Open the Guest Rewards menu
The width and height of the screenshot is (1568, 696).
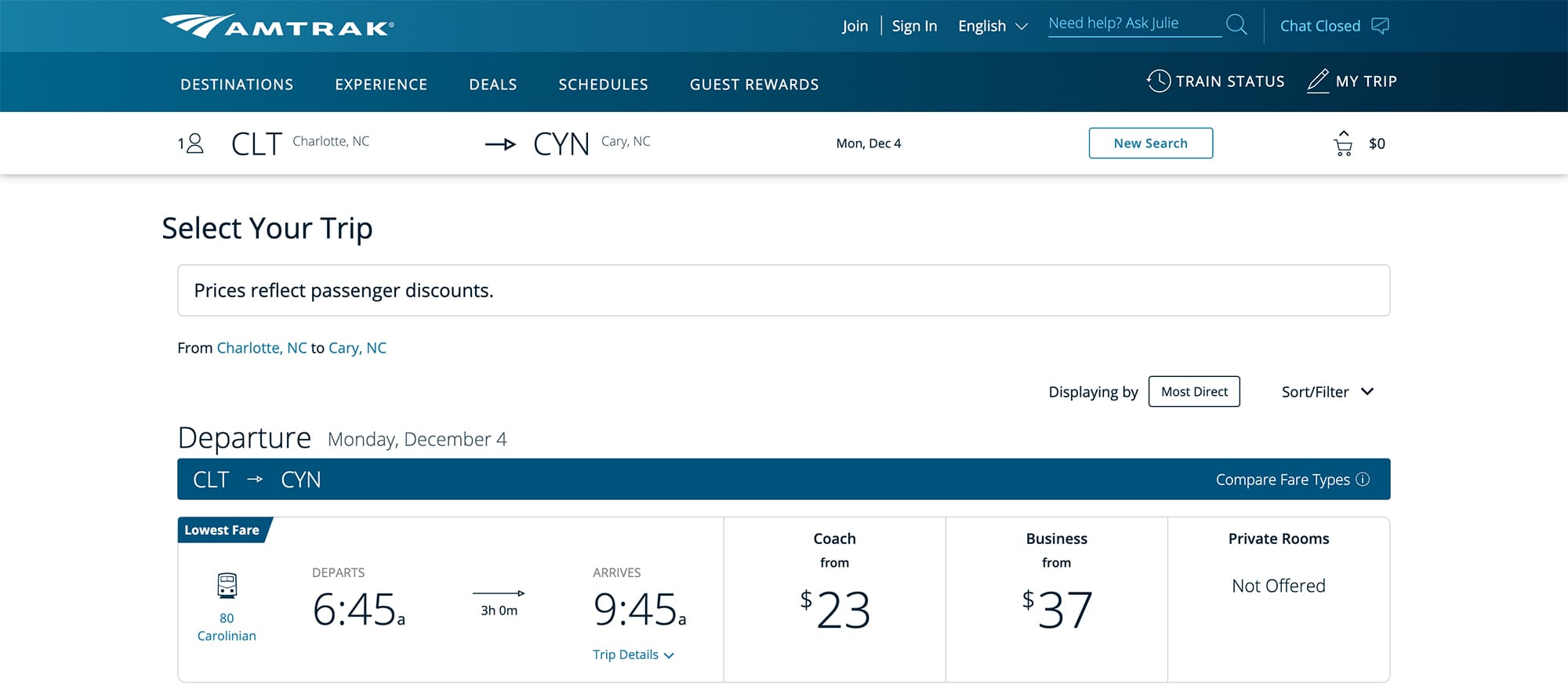pos(754,85)
